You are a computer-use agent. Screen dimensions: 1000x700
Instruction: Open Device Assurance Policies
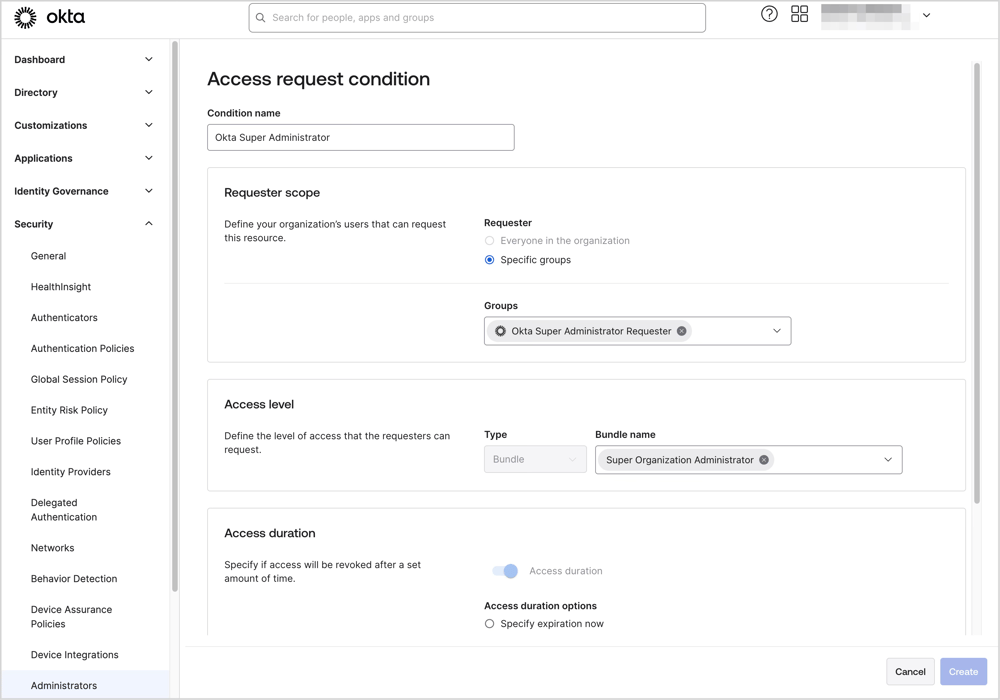coord(71,616)
